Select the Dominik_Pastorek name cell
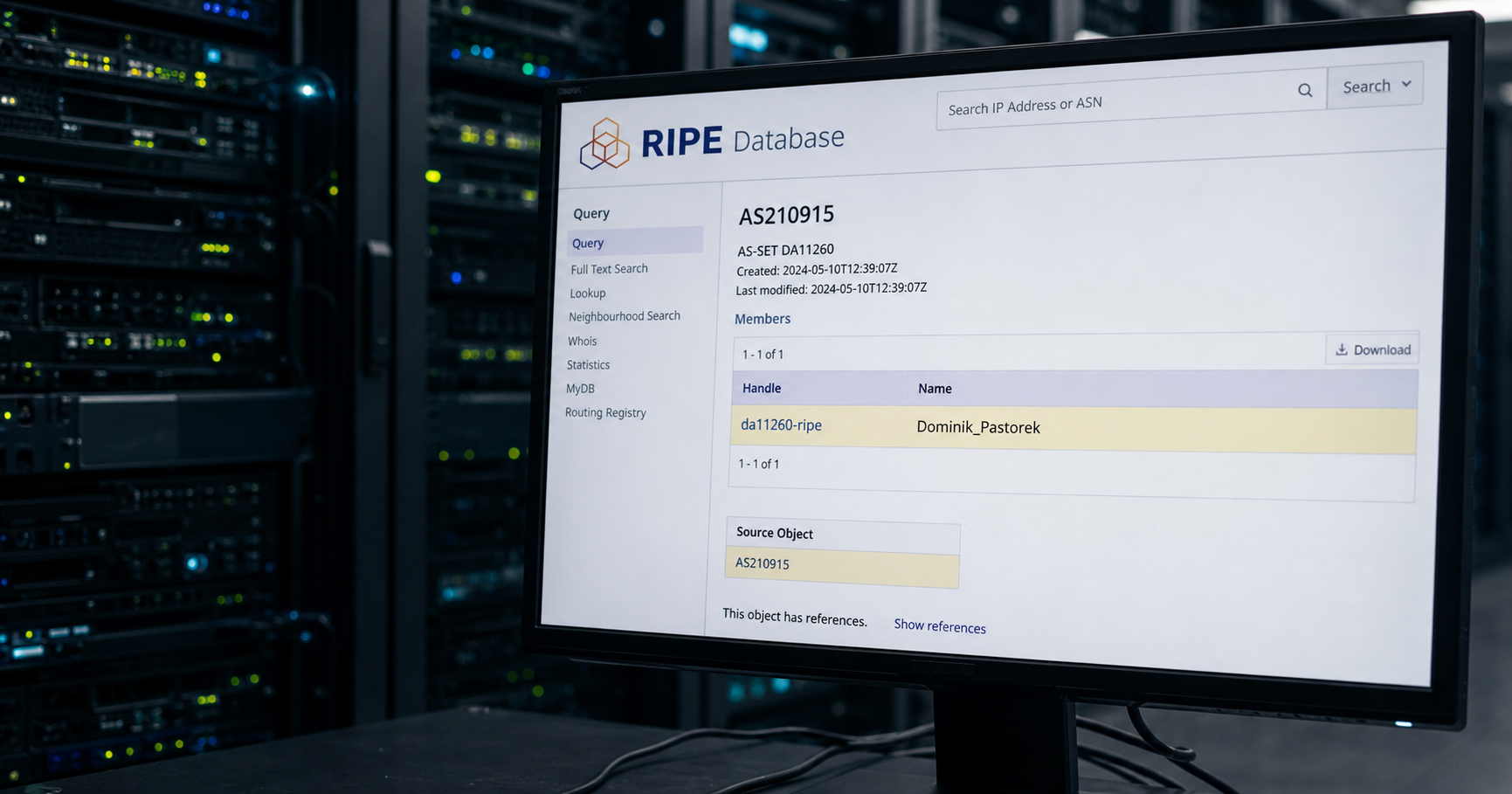This screenshot has width=1512, height=794. pyautogui.click(x=978, y=427)
